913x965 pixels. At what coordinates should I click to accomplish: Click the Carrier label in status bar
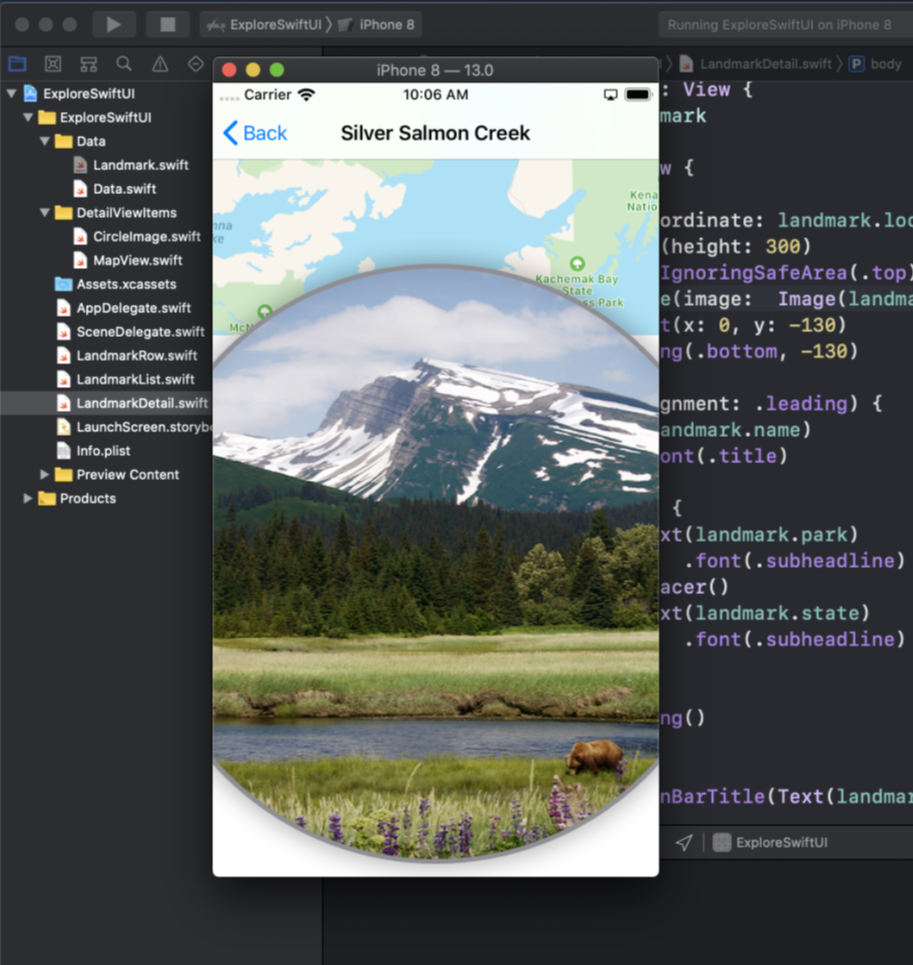click(x=268, y=95)
